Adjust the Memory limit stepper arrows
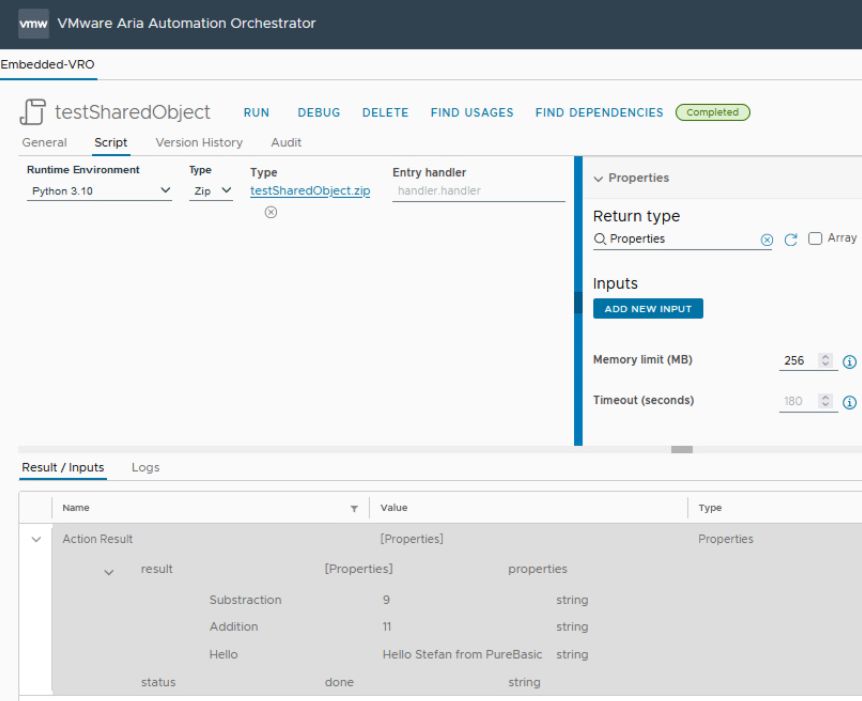Image resolution: width=862 pixels, height=701 pixels. (x=825, y=360)
